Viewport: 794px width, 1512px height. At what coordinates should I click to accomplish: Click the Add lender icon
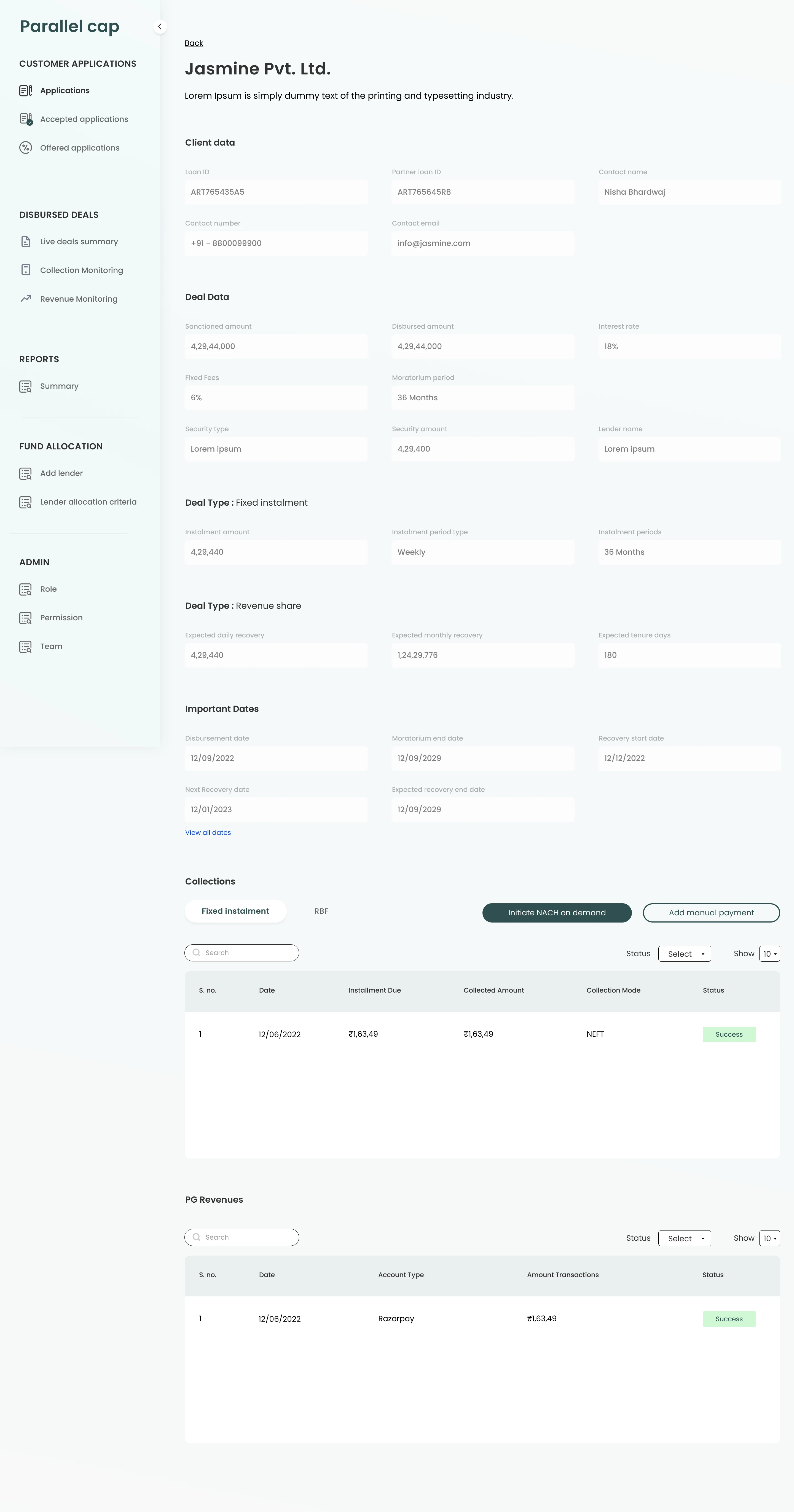click(26, 474)
